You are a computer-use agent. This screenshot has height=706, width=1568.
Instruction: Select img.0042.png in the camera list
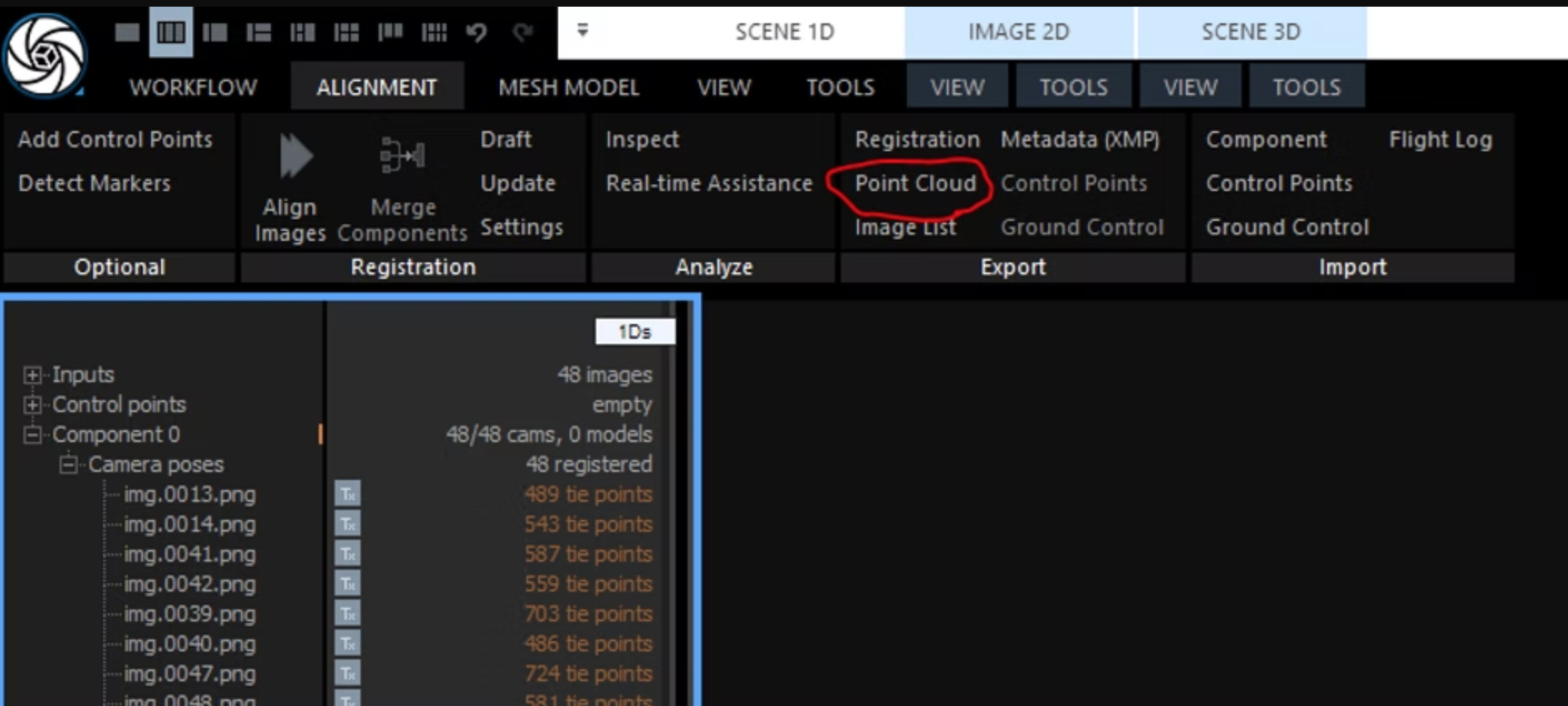189,585
